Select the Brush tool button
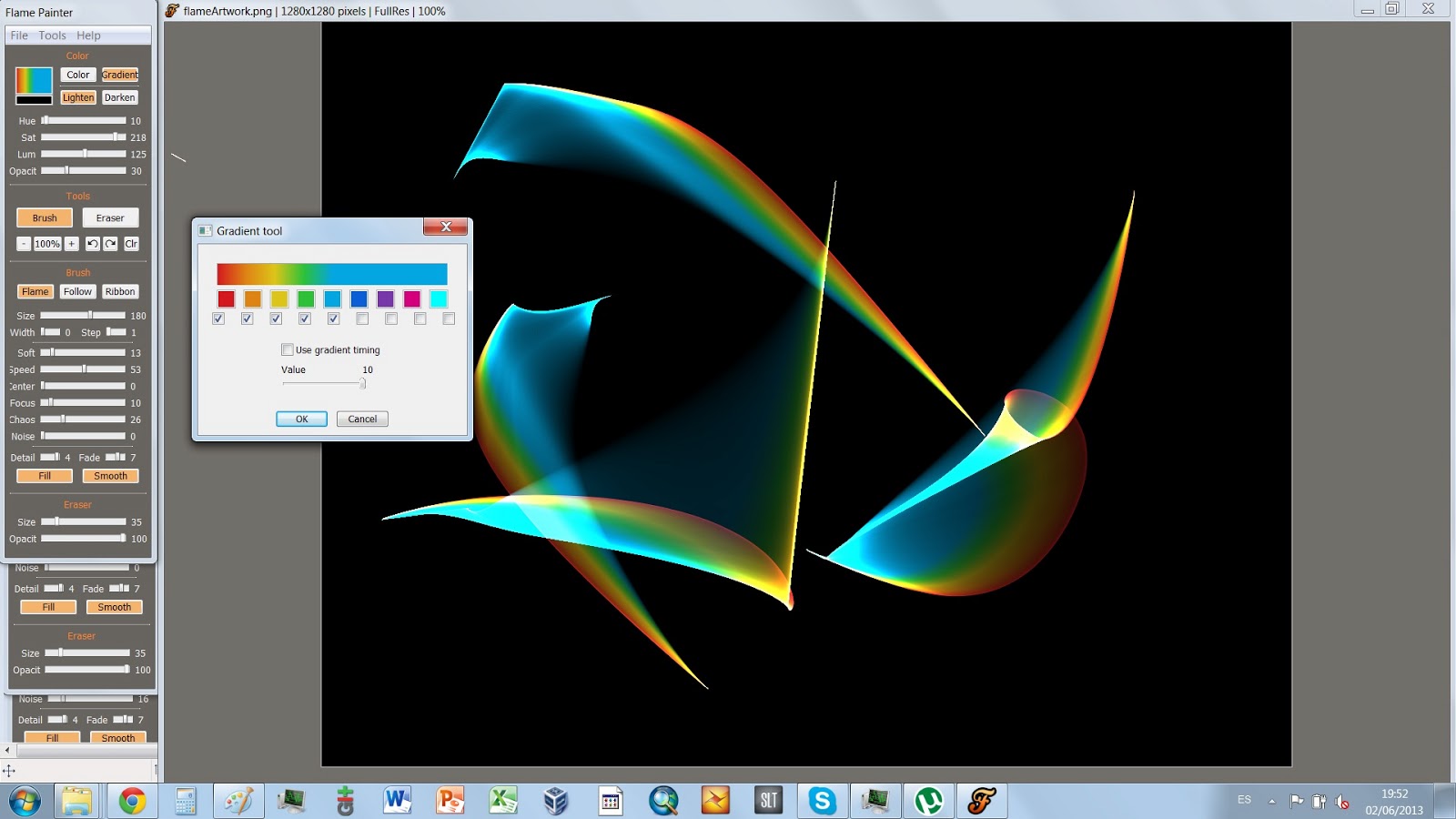This screenshot has height=819, width=1456. click(45, 217)
